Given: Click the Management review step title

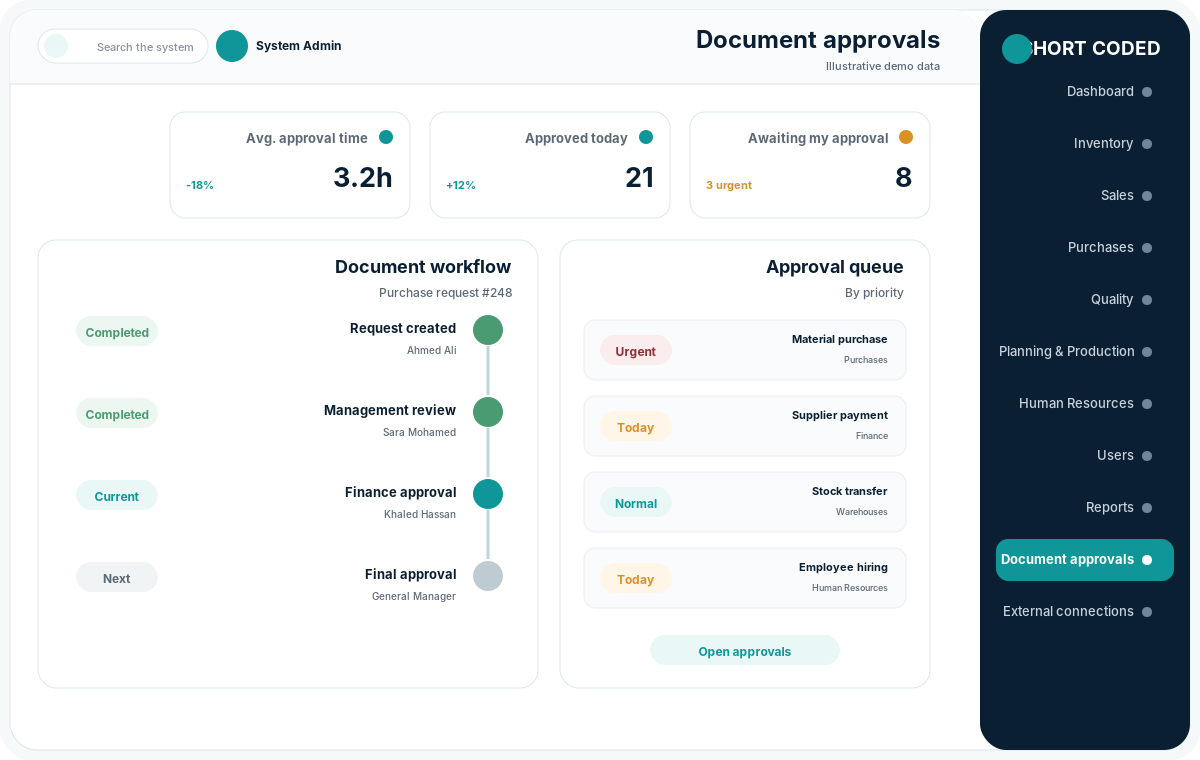Looking at the screenshot, I should (x=390, y=410).
